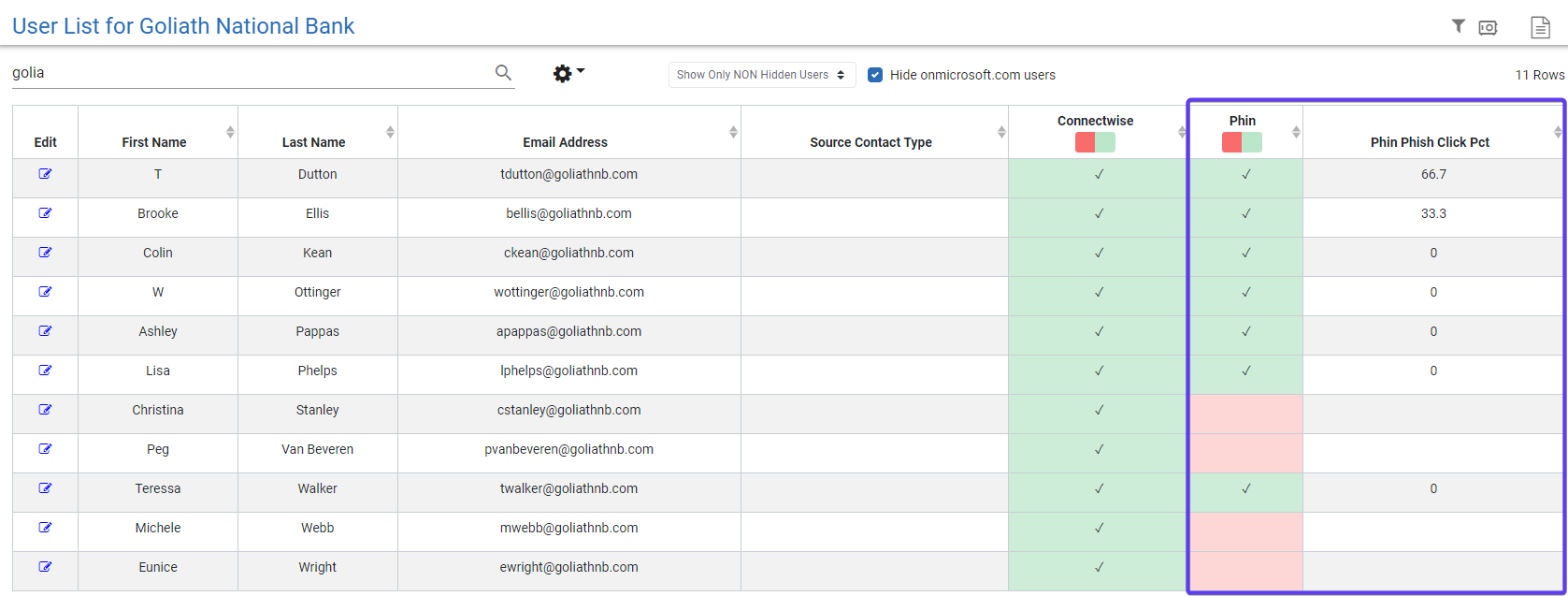This screenshot has width=1568, height=596.
Task: Edit the Michele Webb row
Action: (45, 528)
